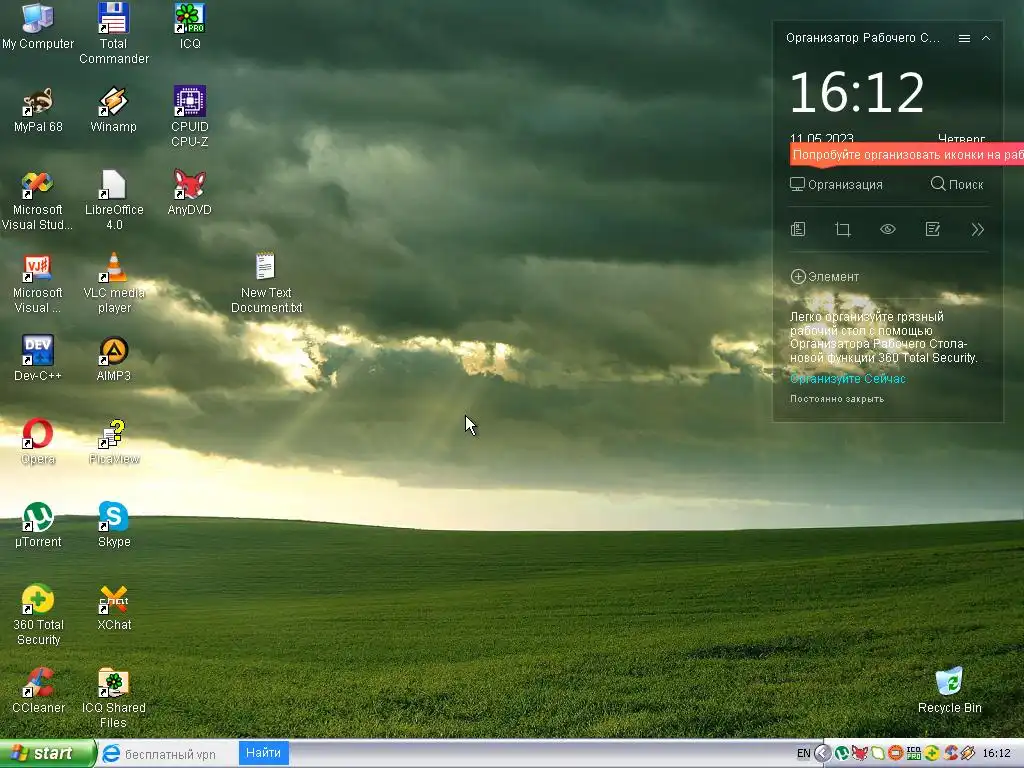This screenshot has height=768, width=1024.
Task: Open the news icon in organizer widget
Action: pyautogui.click(x=798, y=229)
